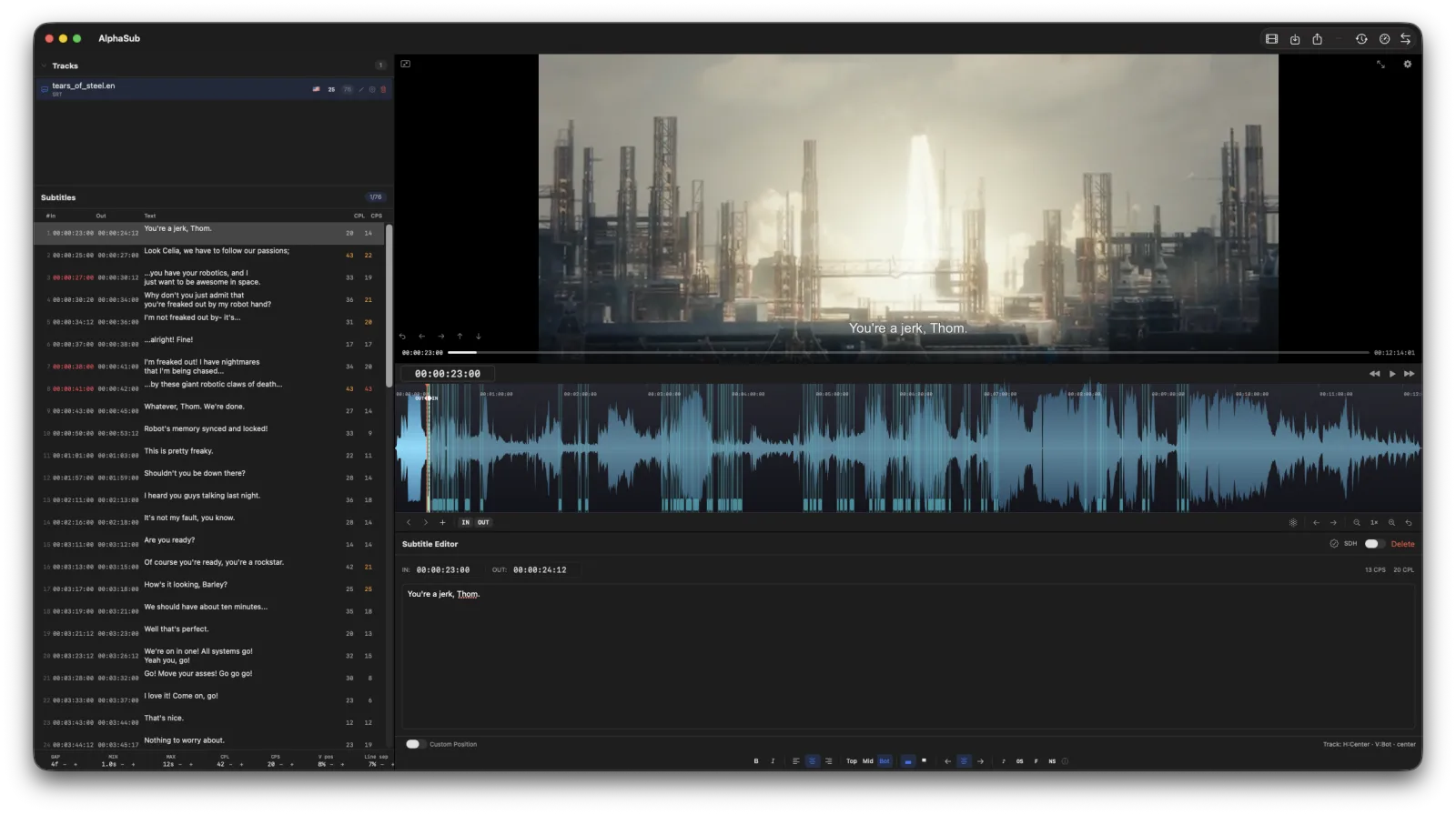The width and height of the screenshot is (1456, 815).
Task: Toggle italic formatting in subtitle editor
Action: (773, 761)
